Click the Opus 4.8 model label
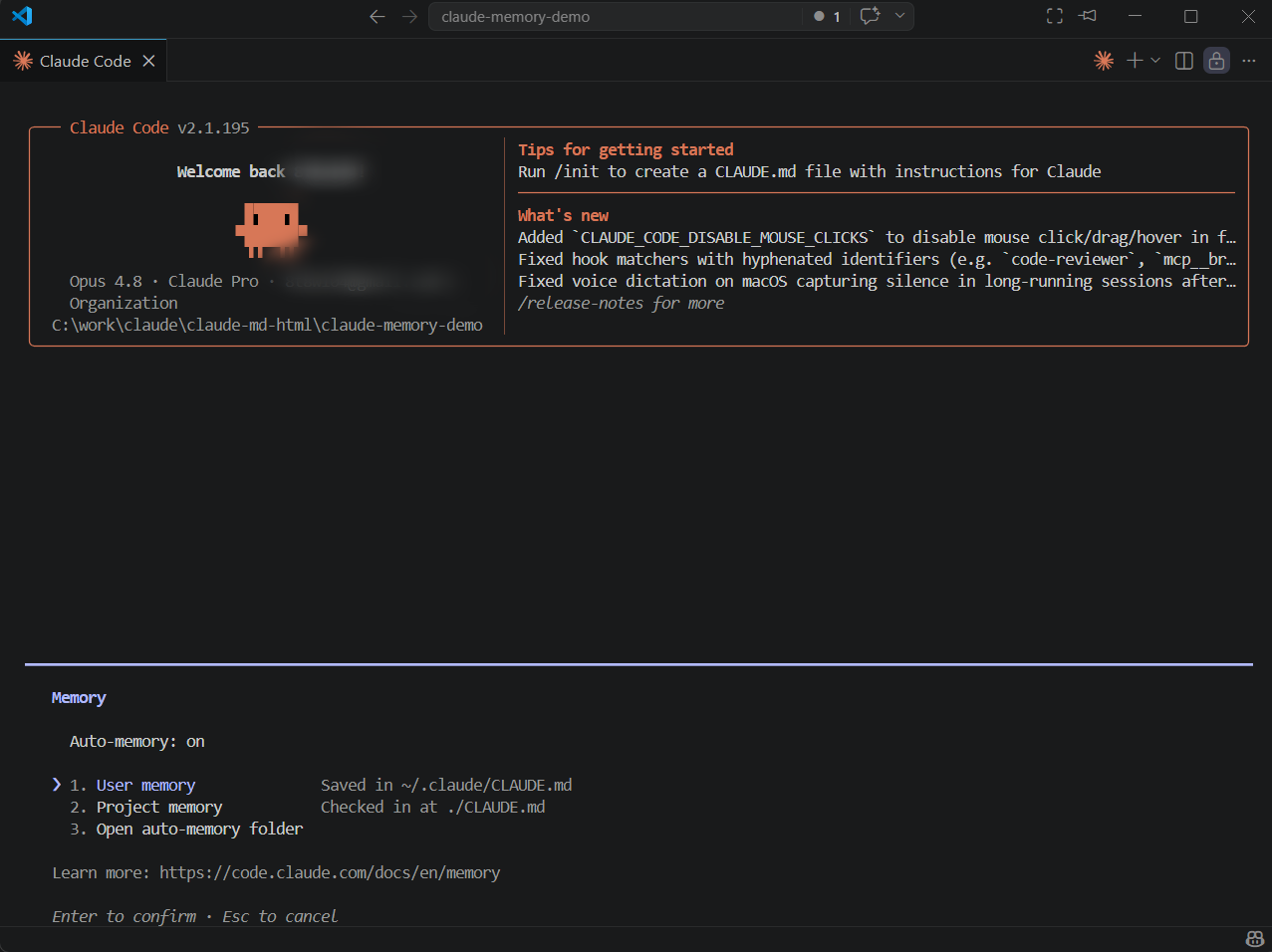 106,282
